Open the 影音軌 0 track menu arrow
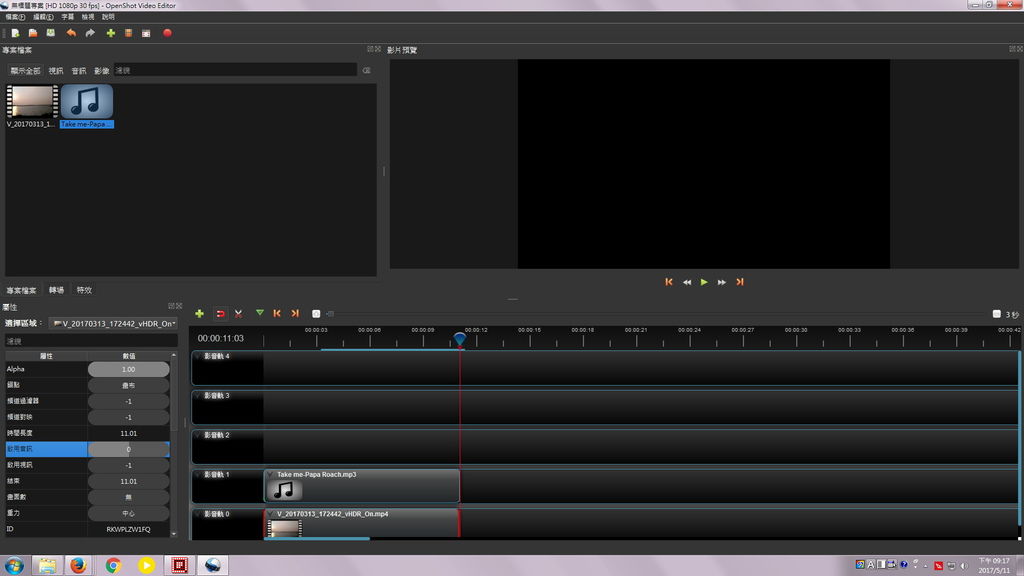 tap(198, 514)
